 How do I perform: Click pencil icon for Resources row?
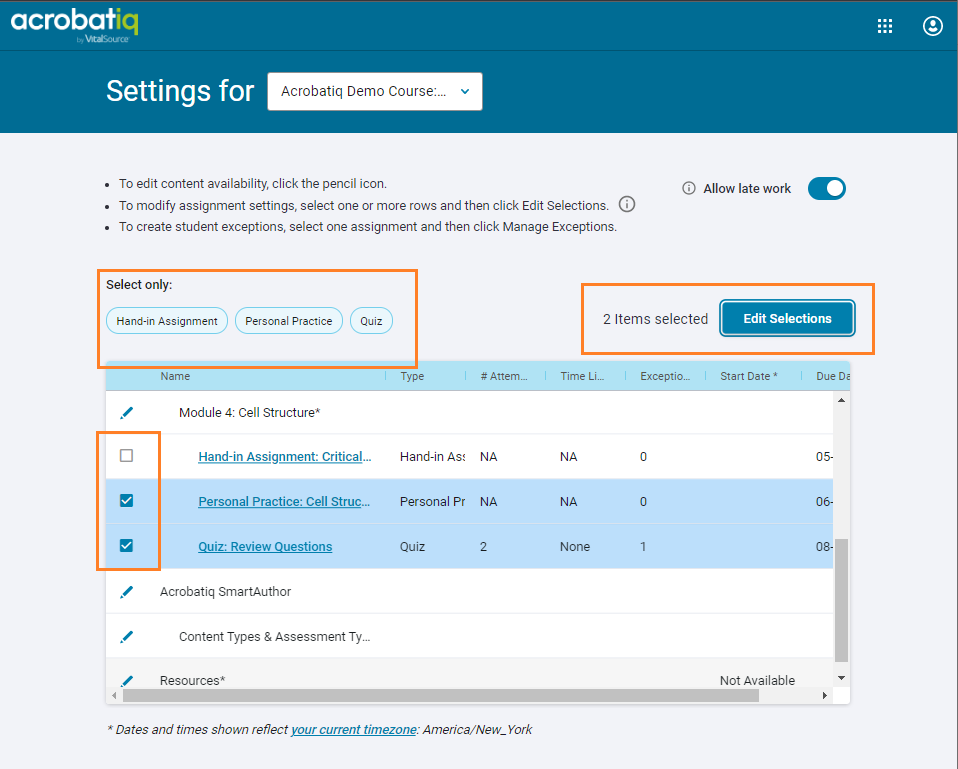point(126,680)
